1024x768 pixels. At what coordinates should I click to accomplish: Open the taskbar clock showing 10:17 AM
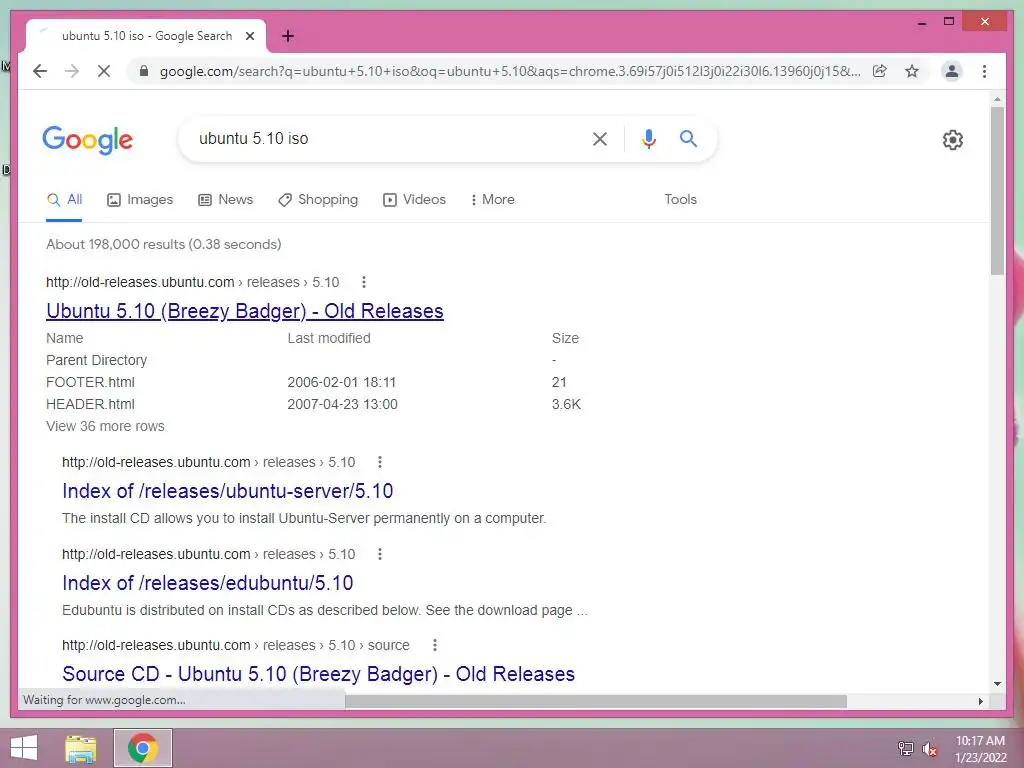click(x=980, y=749)
